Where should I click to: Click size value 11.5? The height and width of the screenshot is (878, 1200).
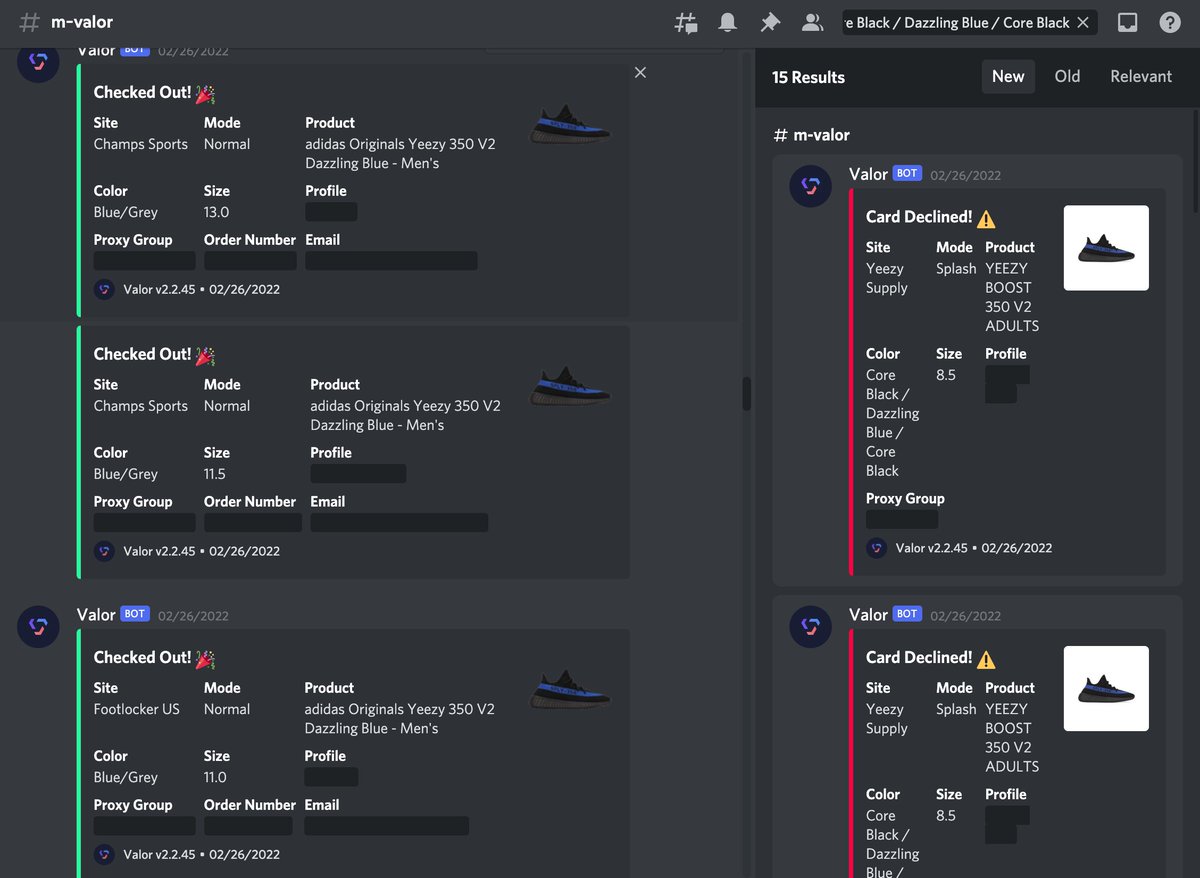(215, 474)
